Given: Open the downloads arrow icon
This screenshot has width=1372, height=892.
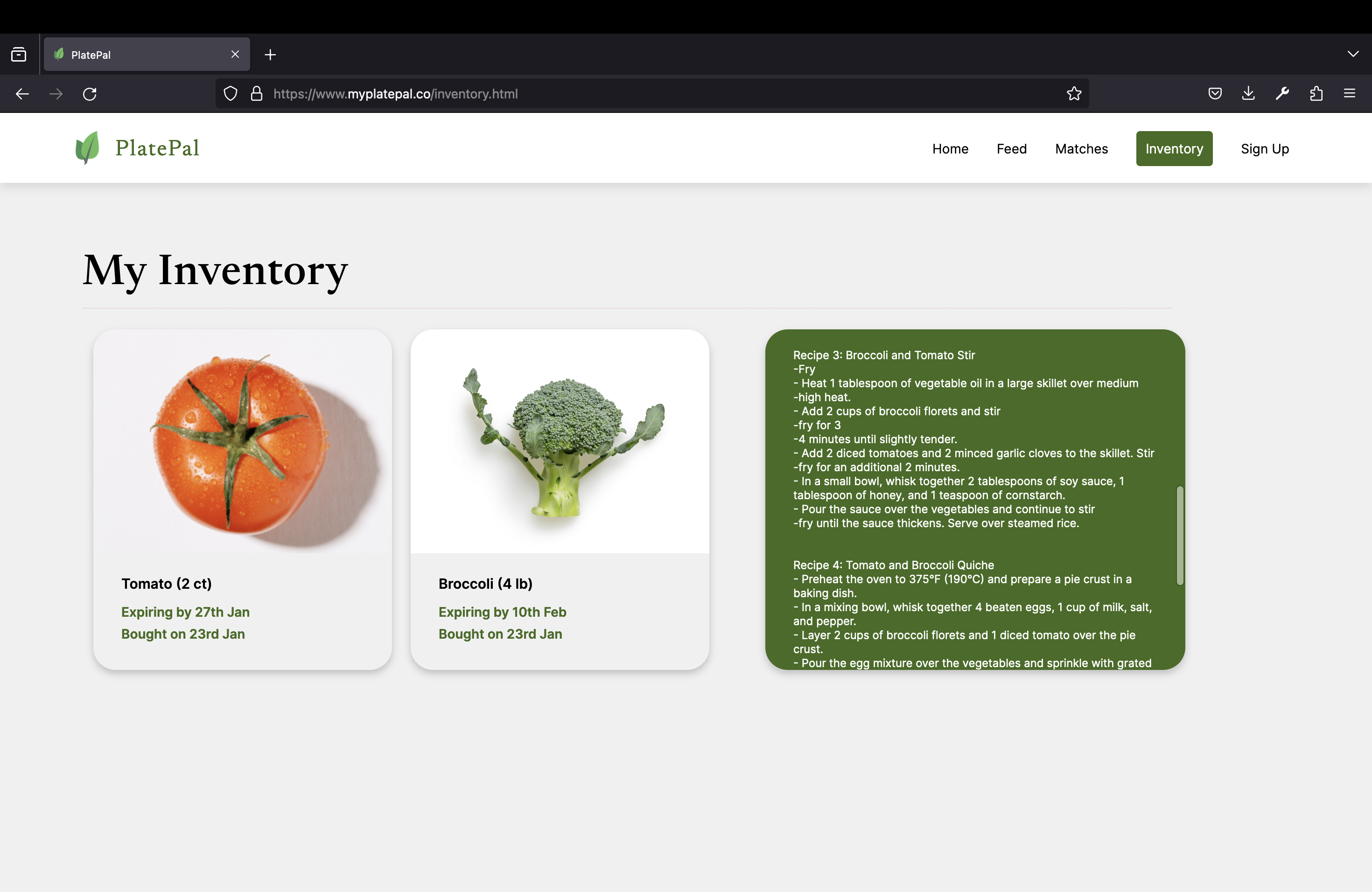Looking at the screenshot, I should pyautogui.click(x=1248, y=93).
